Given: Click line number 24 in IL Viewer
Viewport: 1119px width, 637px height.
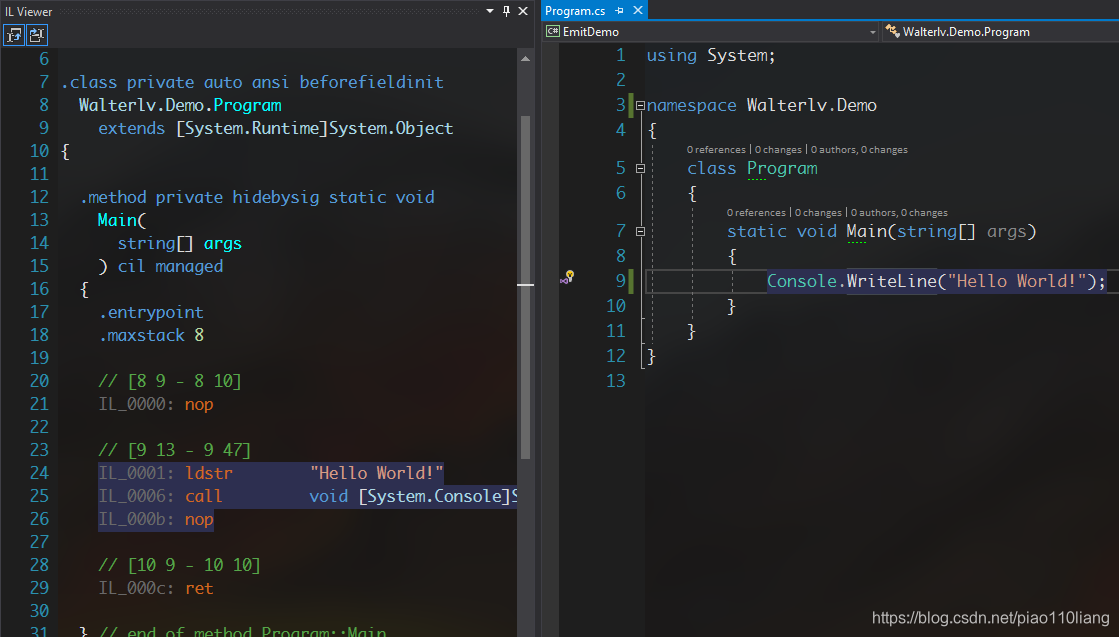Looking at the screenshot, I should pos(39,474).
